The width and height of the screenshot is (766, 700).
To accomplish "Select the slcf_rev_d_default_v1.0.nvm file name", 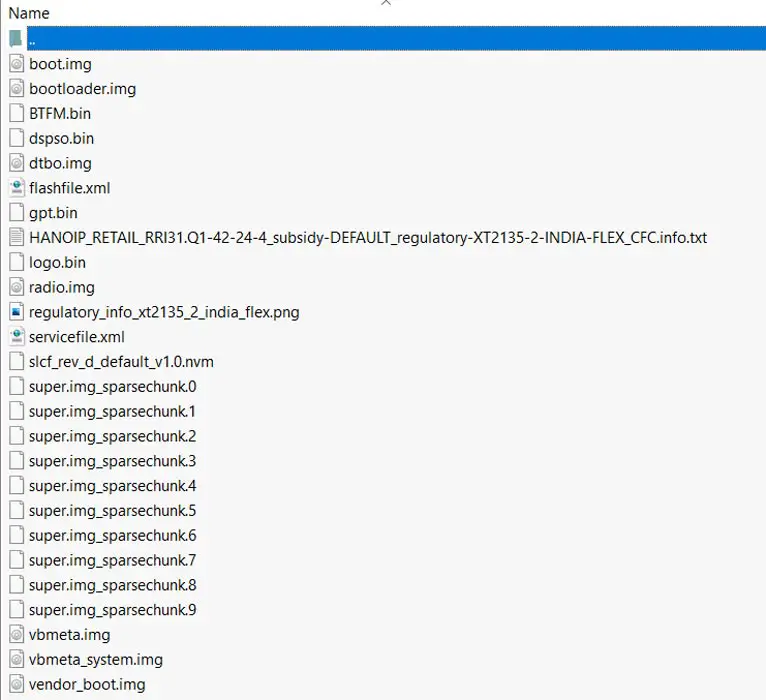I will (x=121, y=362).
